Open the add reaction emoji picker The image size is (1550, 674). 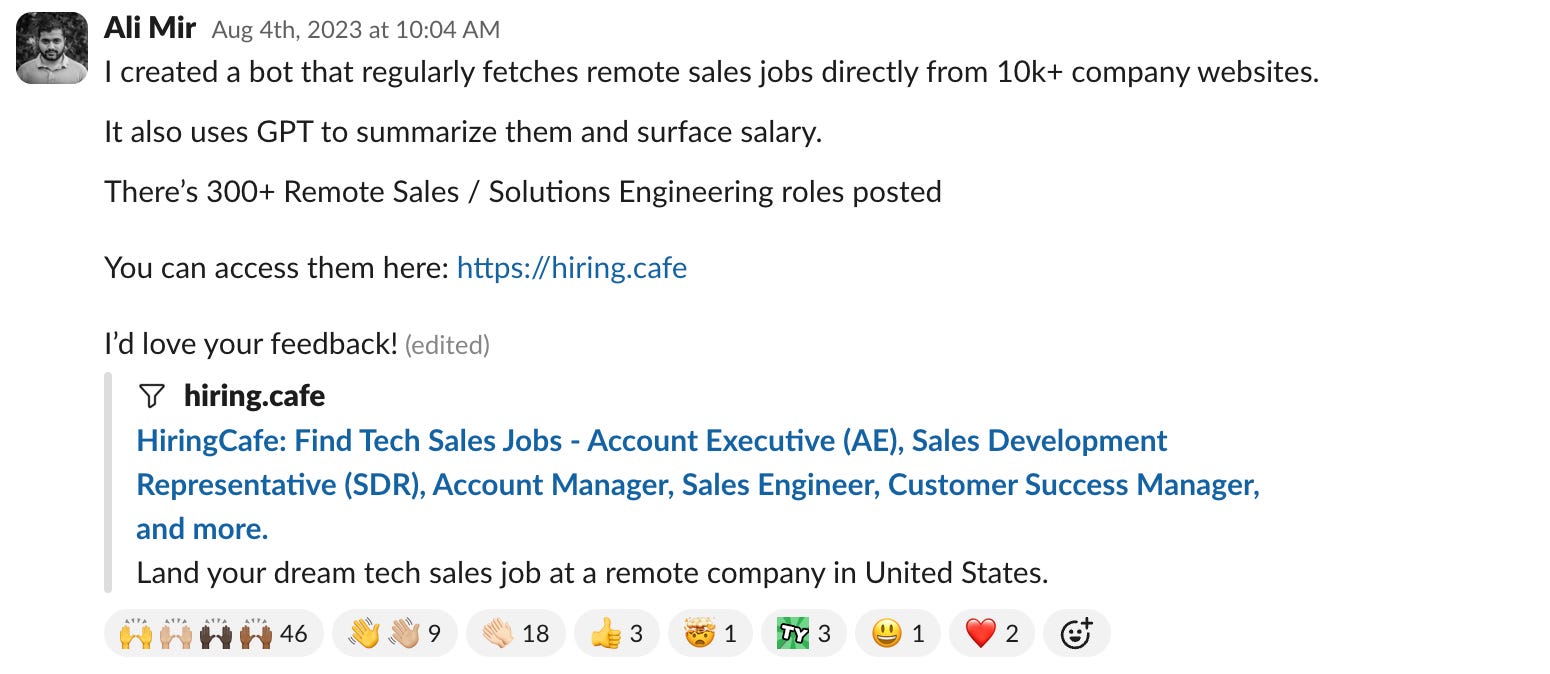(1076, 633)
